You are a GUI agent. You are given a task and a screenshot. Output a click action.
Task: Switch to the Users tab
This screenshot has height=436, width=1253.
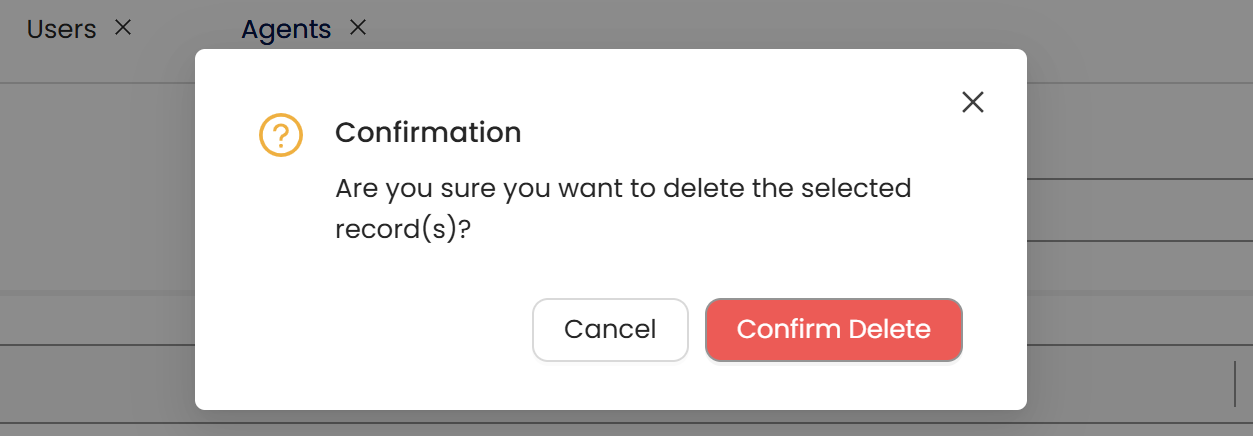[61, 29]
